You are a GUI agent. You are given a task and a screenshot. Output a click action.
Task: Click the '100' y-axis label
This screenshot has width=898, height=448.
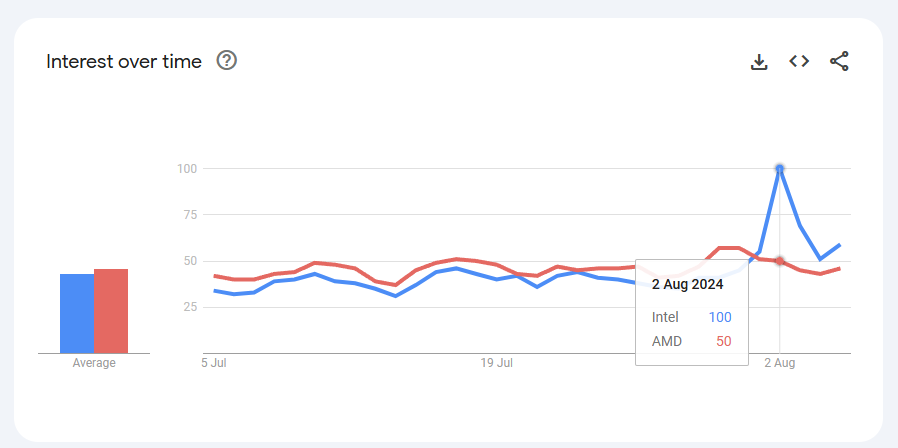point(187,168)
